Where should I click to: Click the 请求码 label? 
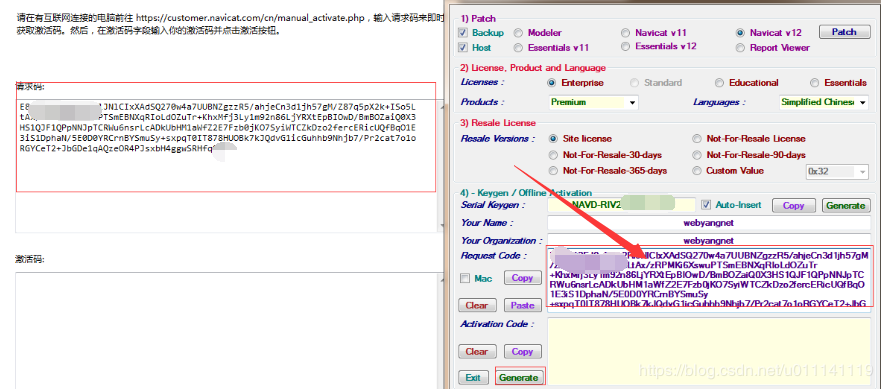coord(30,87)
